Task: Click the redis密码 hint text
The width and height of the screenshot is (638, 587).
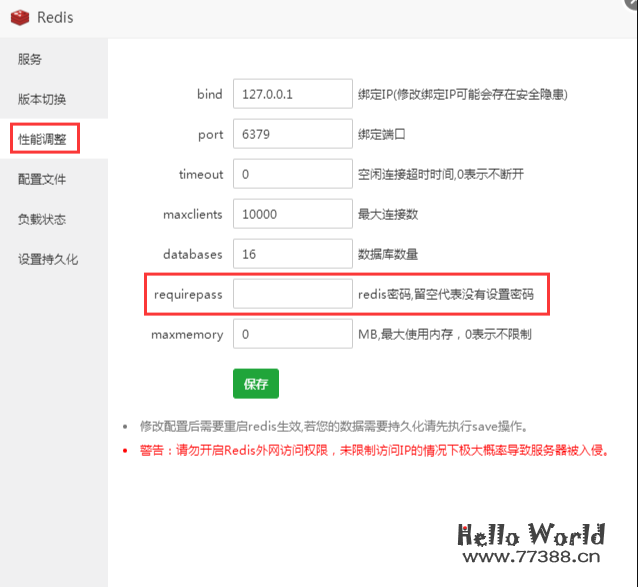Action: tap(446, 294)
